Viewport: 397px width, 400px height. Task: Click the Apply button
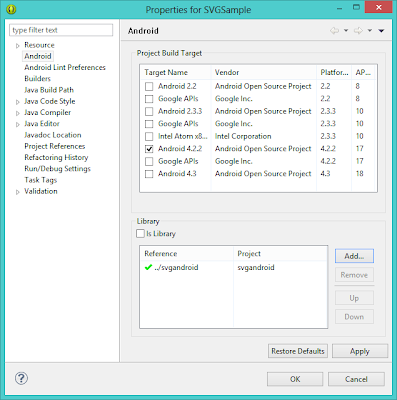[x=360, y=351]
